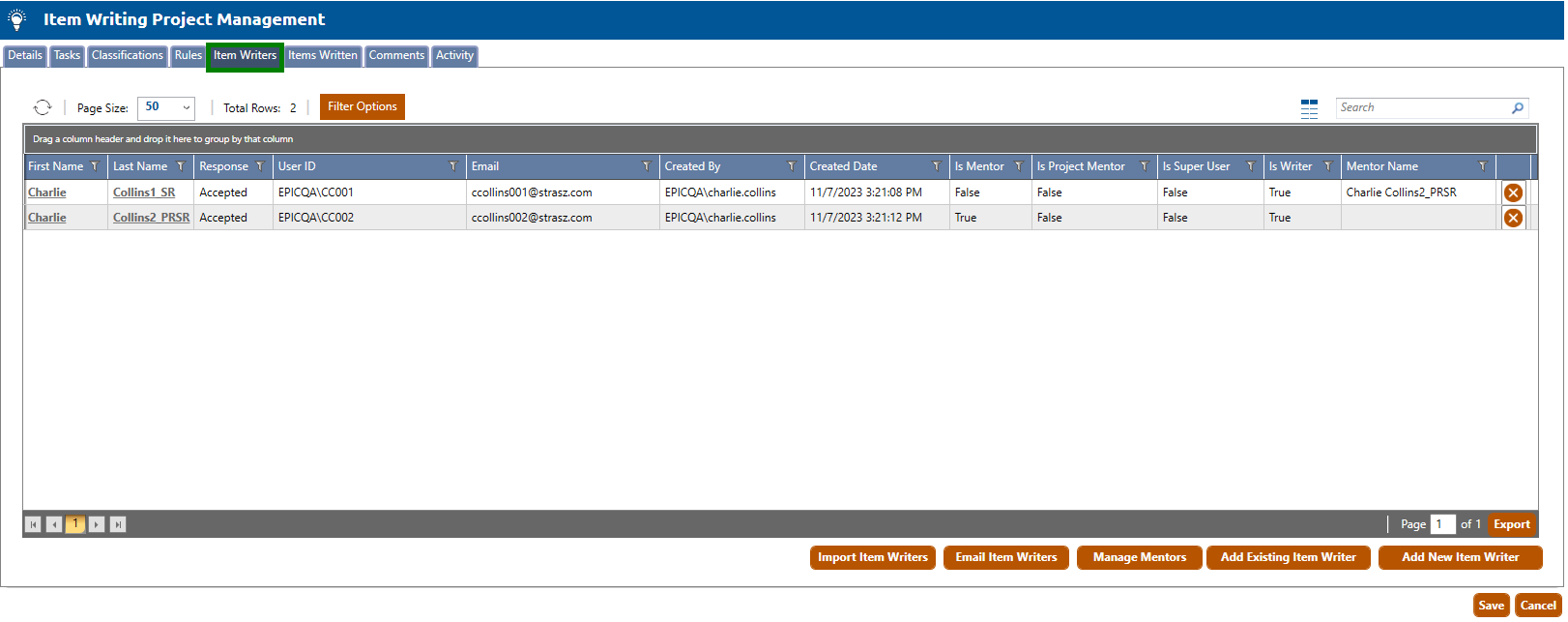The image size is (1568, 622).
Task: Open the Created Date column filter
Action: tap(936, 166)
